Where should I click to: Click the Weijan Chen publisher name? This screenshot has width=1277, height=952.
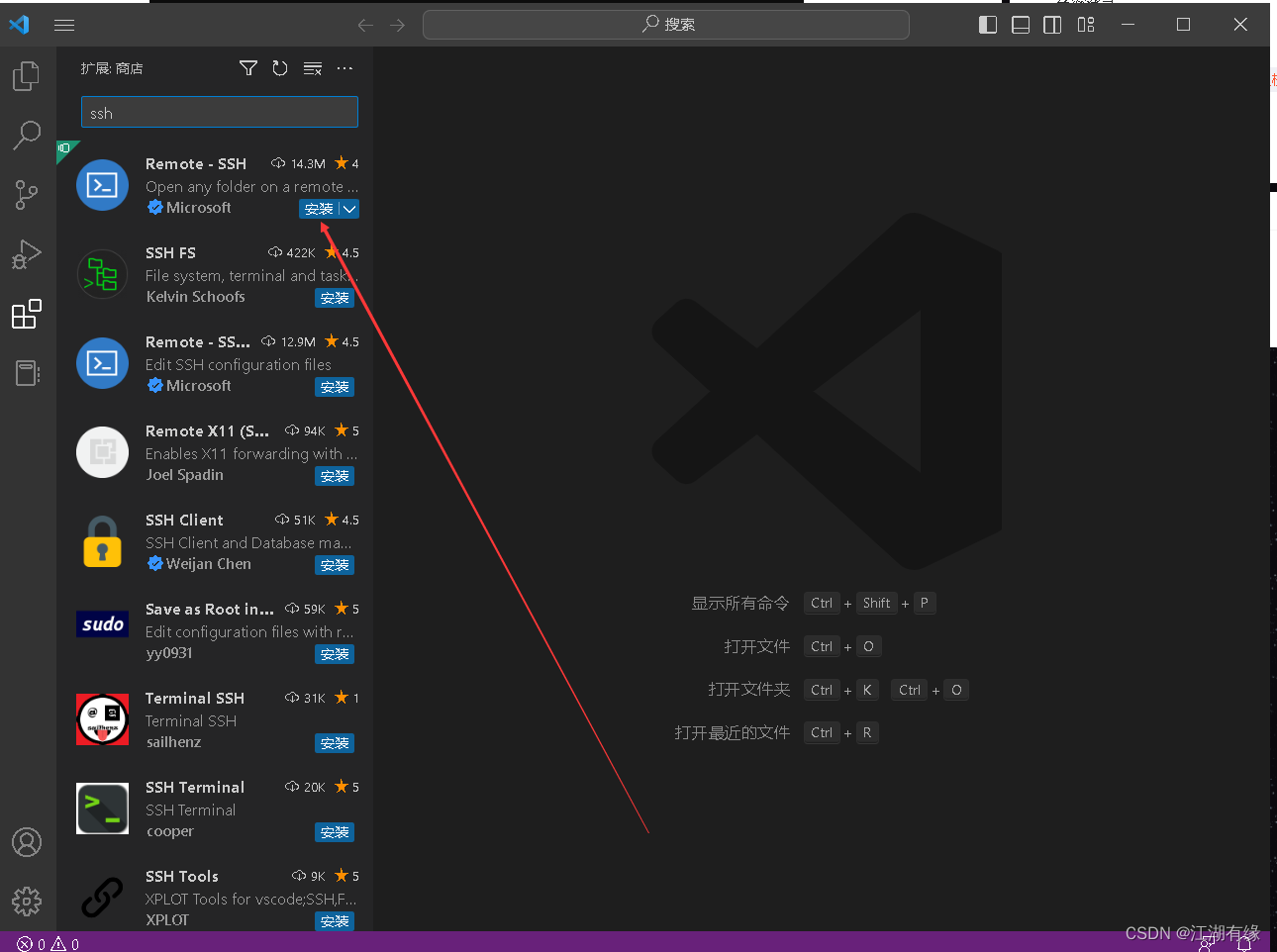(x=209, y=564)
